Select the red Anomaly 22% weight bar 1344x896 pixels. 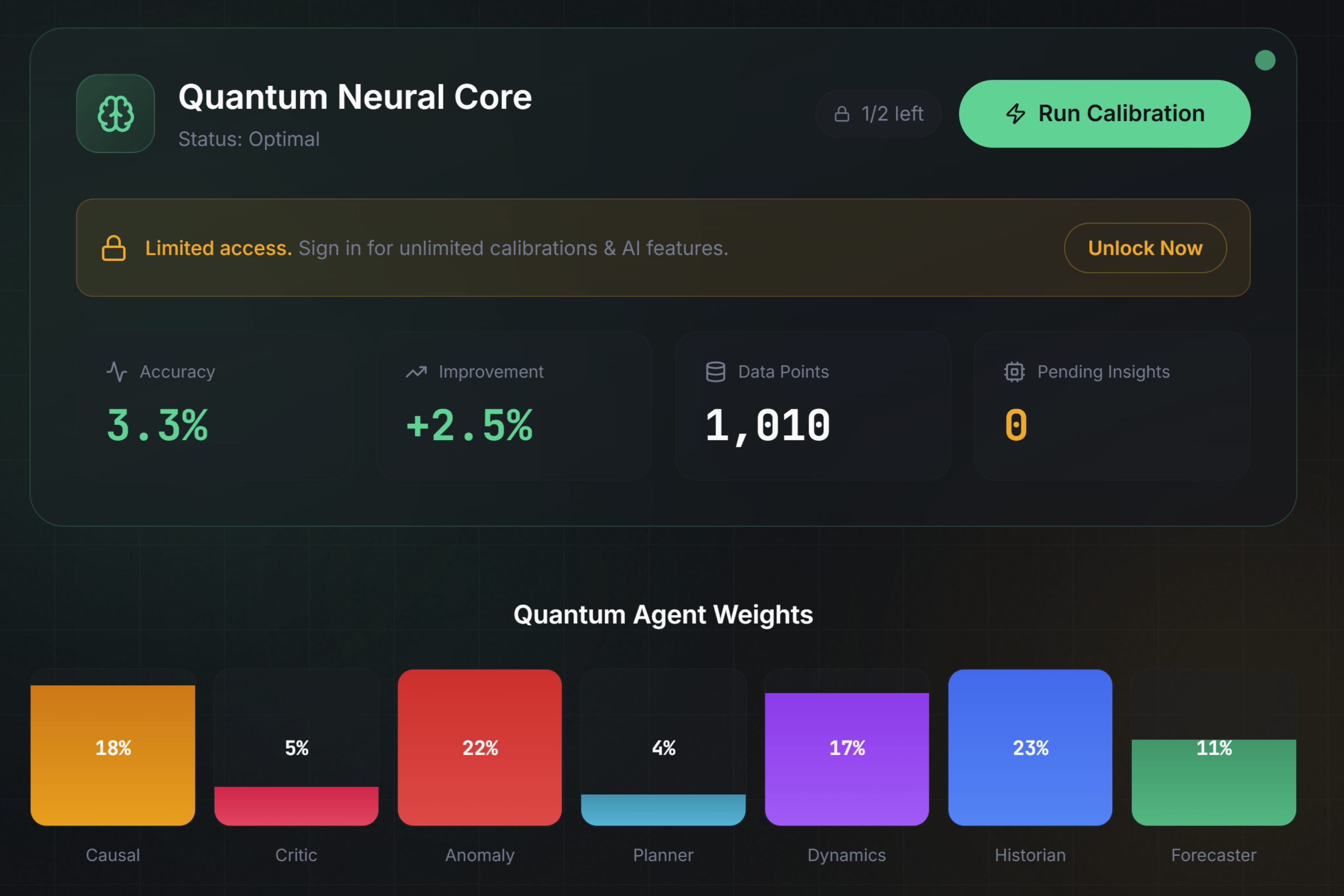479,747
